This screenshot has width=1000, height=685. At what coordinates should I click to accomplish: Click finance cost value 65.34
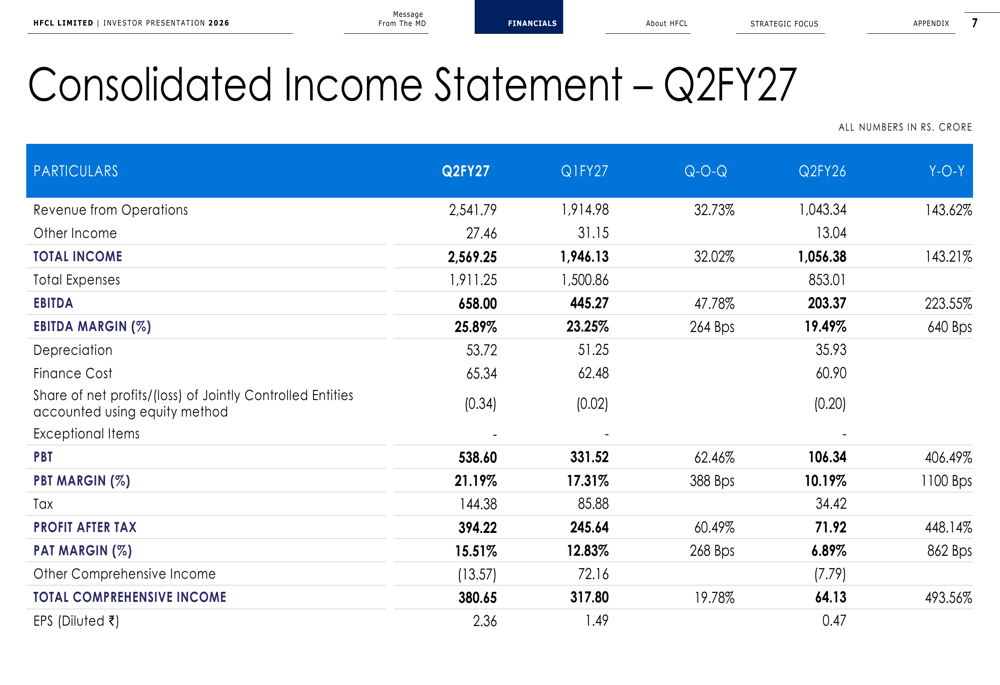click(482, 373)
